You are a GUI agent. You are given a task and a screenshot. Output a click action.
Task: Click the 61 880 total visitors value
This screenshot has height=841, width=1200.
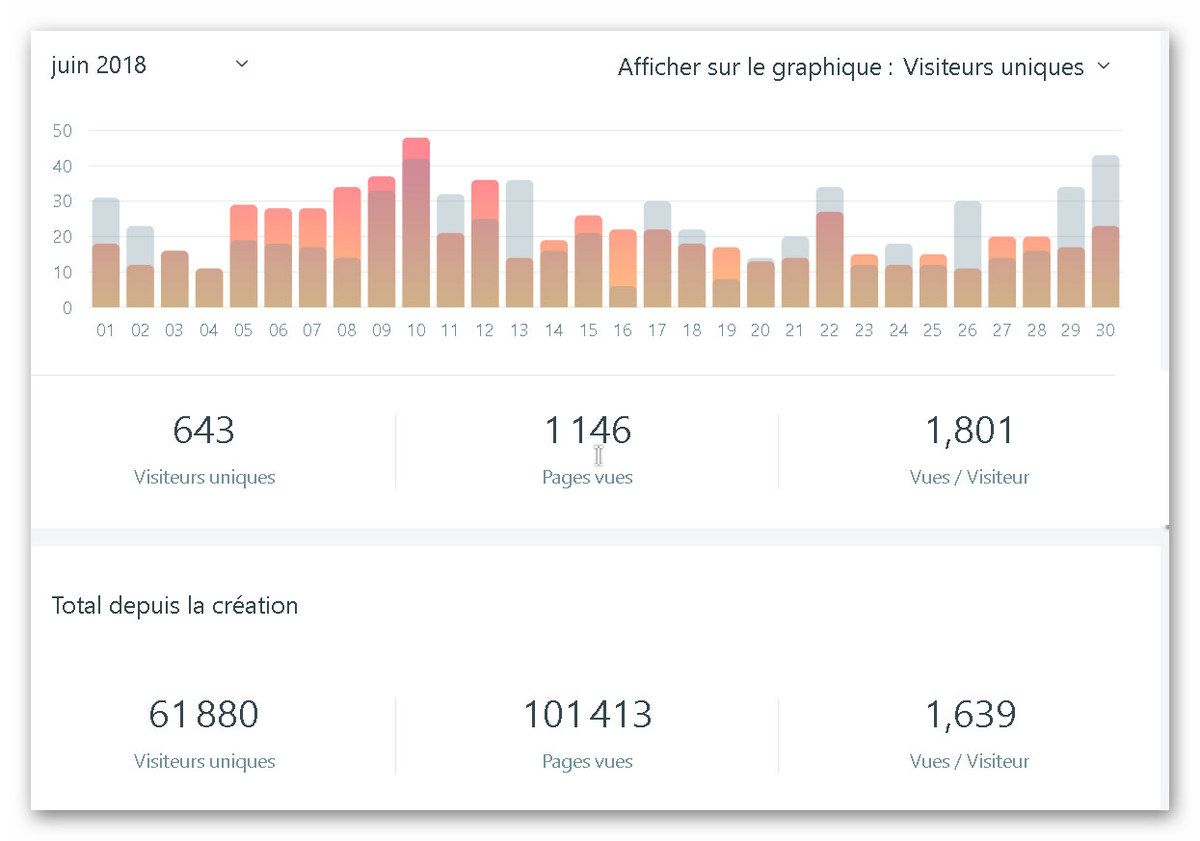204,714
